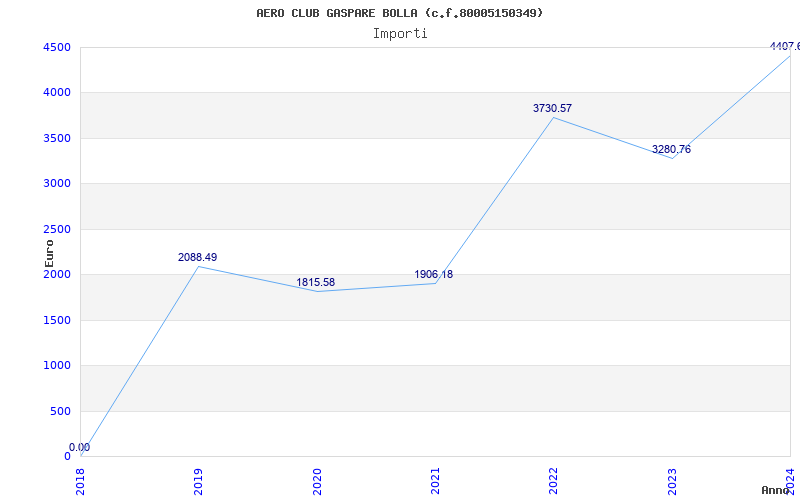Screen dimensions: 800x500
Task: Click the 2000 y-axis label
Action: click(x=57, y=274)
